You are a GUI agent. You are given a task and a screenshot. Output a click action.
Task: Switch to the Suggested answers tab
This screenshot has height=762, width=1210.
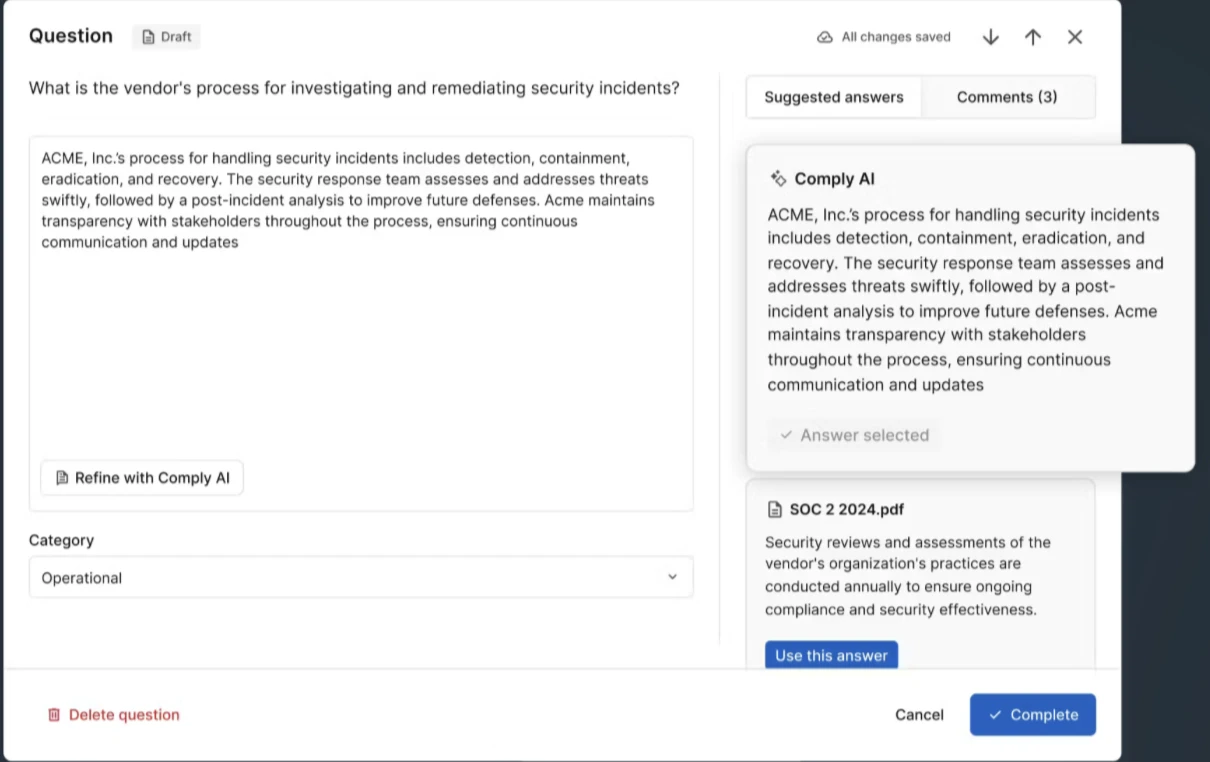[x=834, y=97]
